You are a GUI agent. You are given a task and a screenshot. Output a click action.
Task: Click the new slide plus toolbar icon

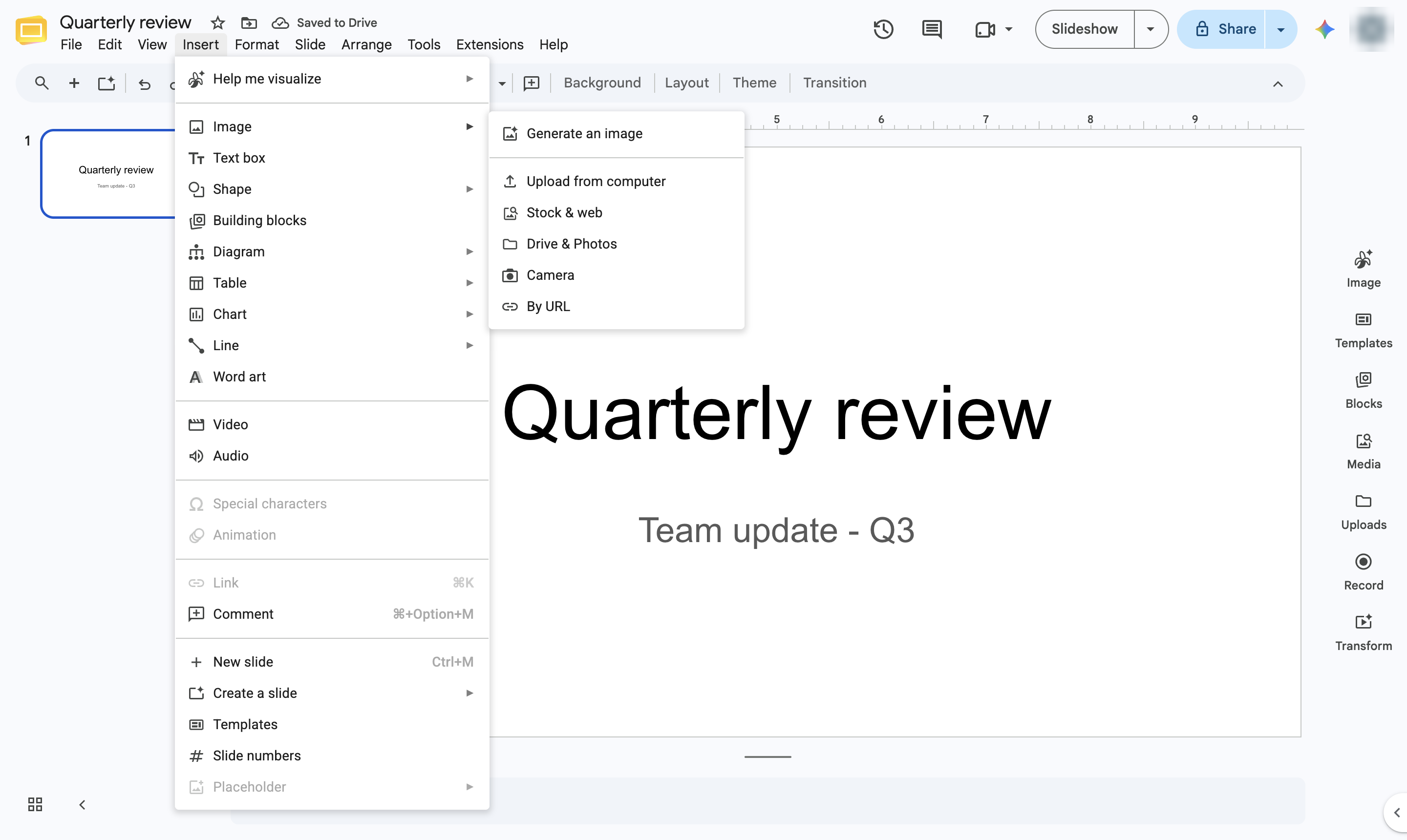pos(74,83)
